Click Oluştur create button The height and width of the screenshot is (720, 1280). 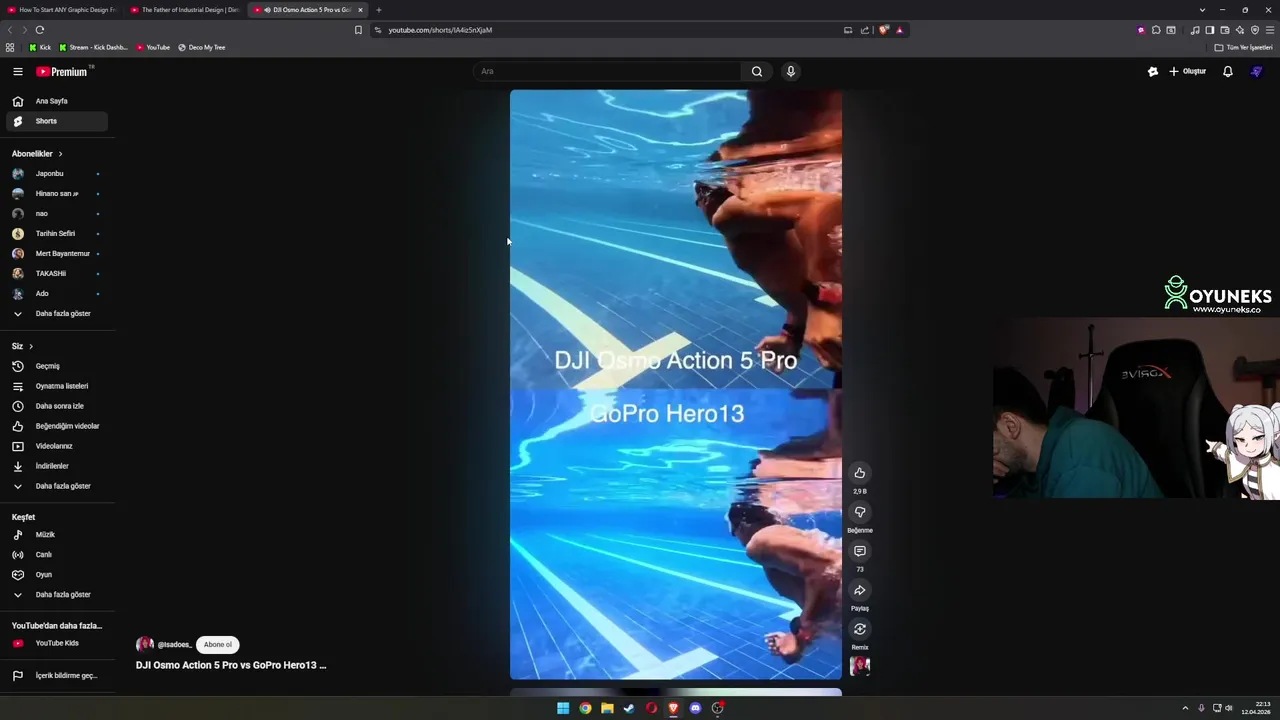pyautogui.click(x=1188, y=71)
